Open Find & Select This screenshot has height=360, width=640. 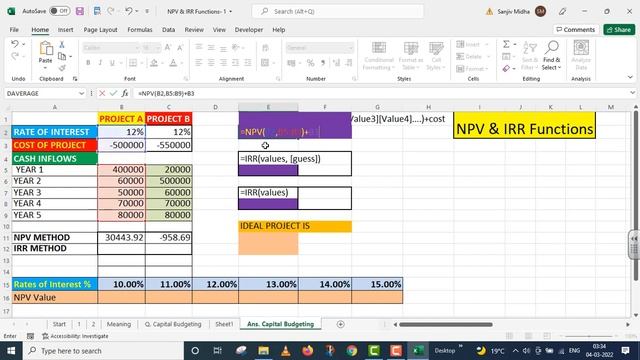551,56
